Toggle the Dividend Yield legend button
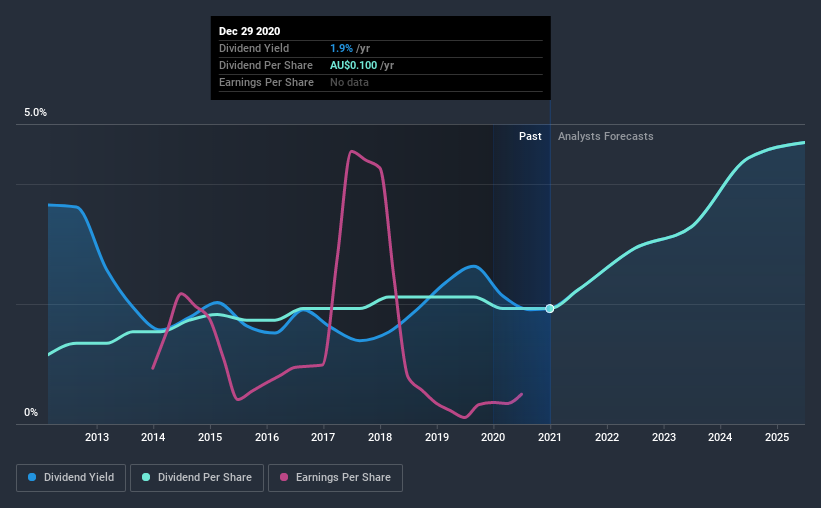821x508 pixels. (71, 478)
